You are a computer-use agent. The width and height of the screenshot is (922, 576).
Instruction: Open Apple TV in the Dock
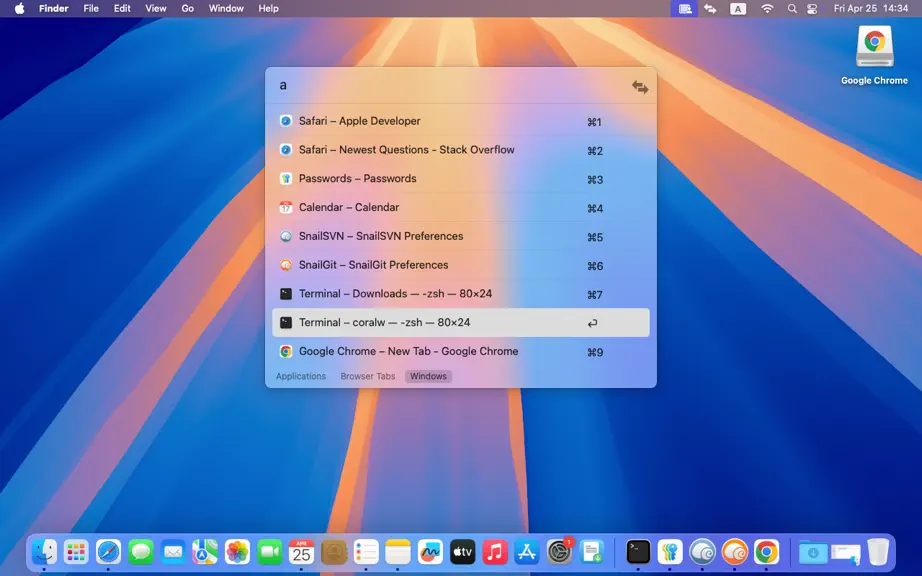click(x=462, y=552)
